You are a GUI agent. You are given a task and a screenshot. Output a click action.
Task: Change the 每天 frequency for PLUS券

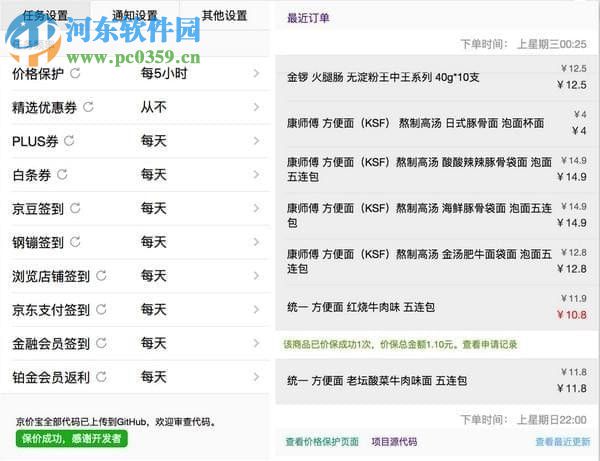153,140
